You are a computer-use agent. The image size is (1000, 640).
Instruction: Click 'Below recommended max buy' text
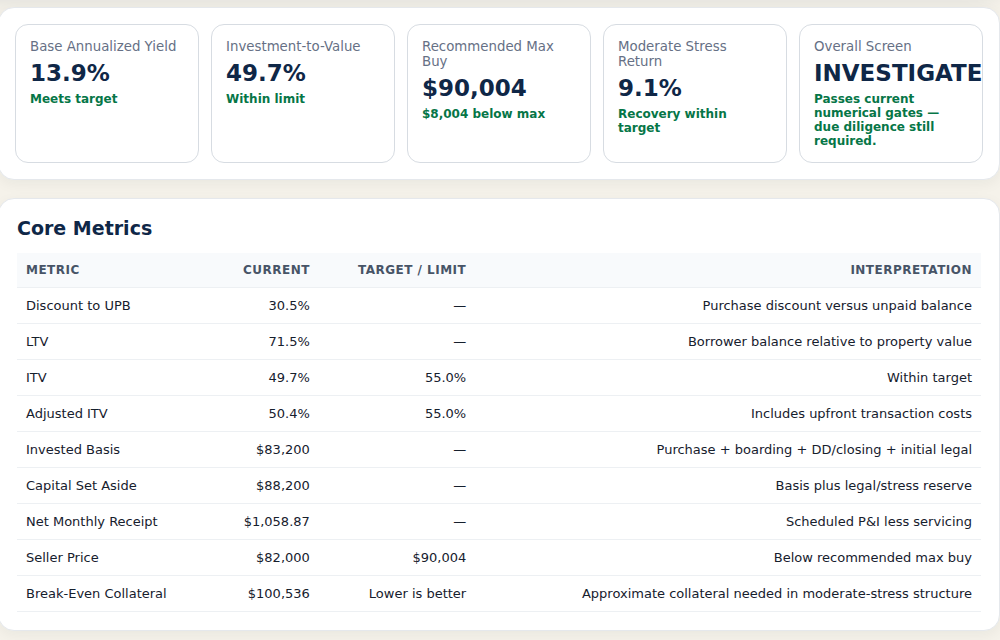(872, 558)
